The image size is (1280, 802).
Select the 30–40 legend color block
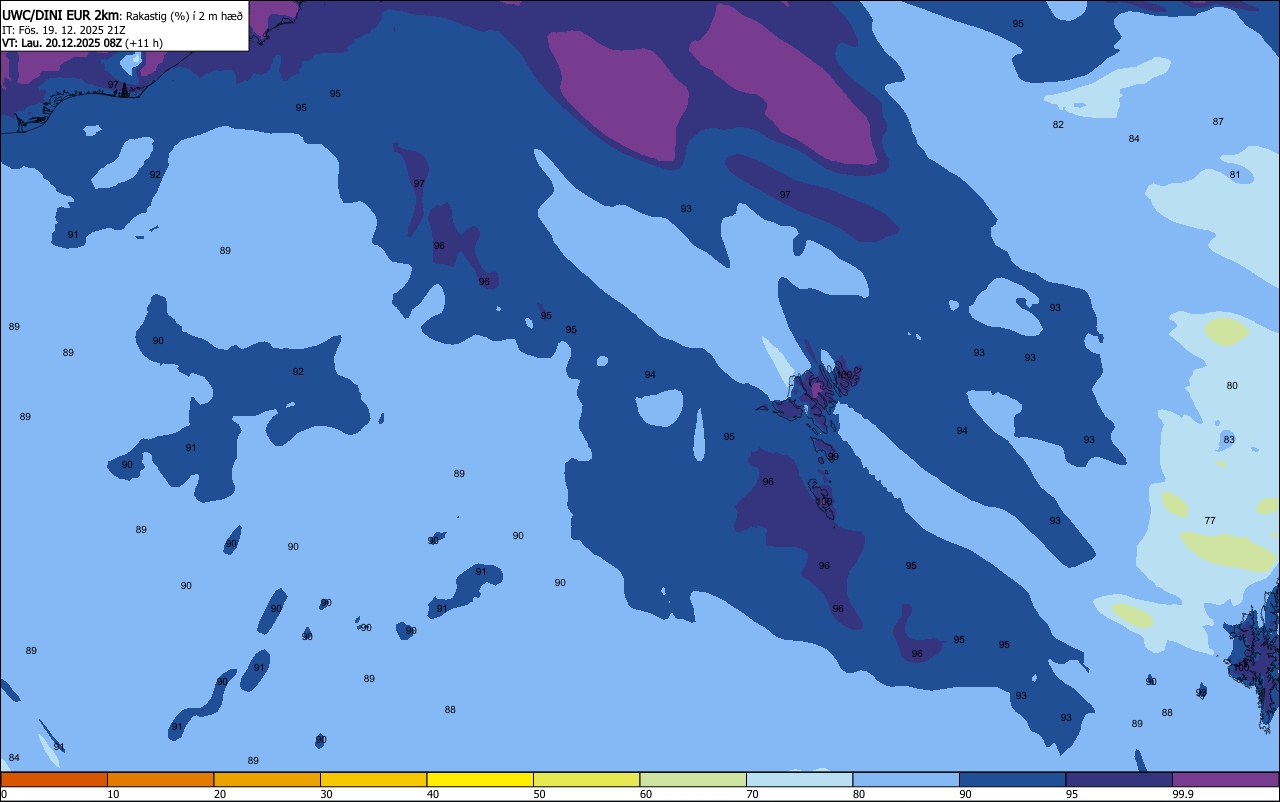[373, 779]
